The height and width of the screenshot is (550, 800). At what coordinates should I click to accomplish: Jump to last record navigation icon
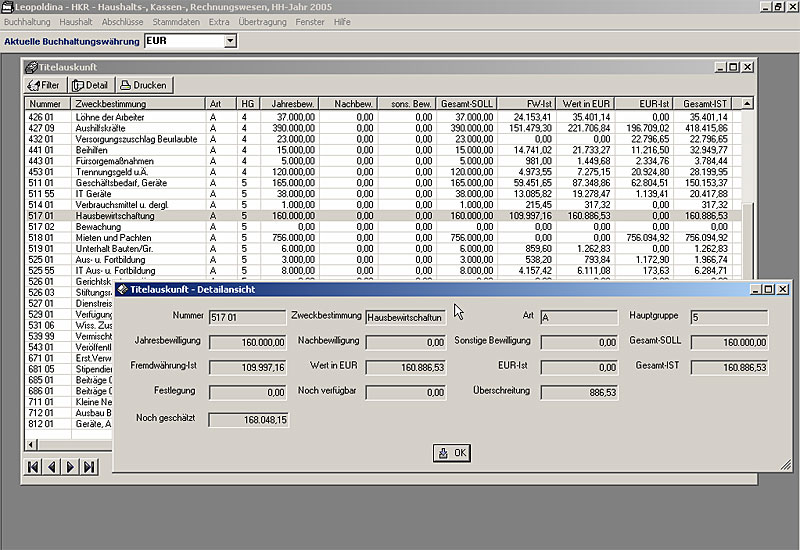[89, 467]
